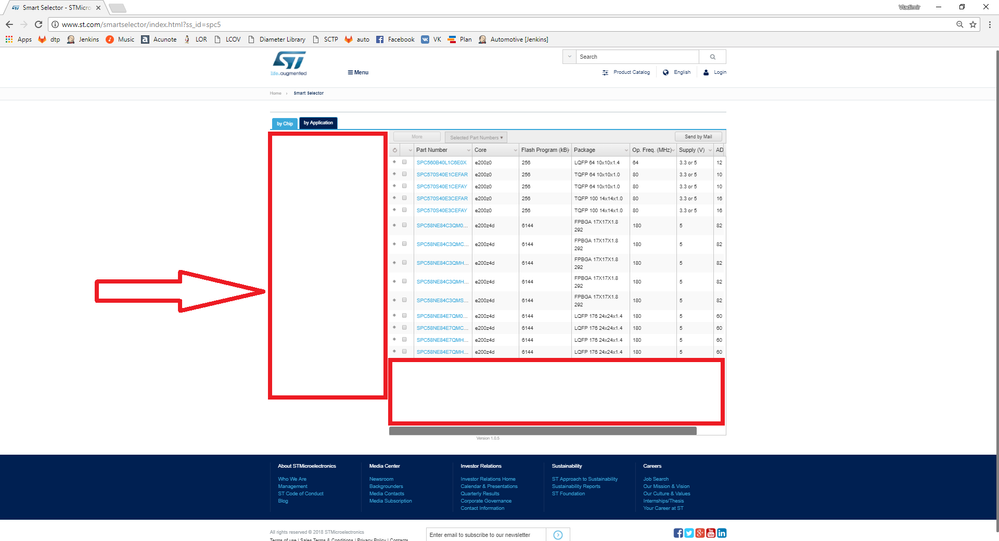
Task: Open Investor Relations Home footer link
Action: pos(488,479)
